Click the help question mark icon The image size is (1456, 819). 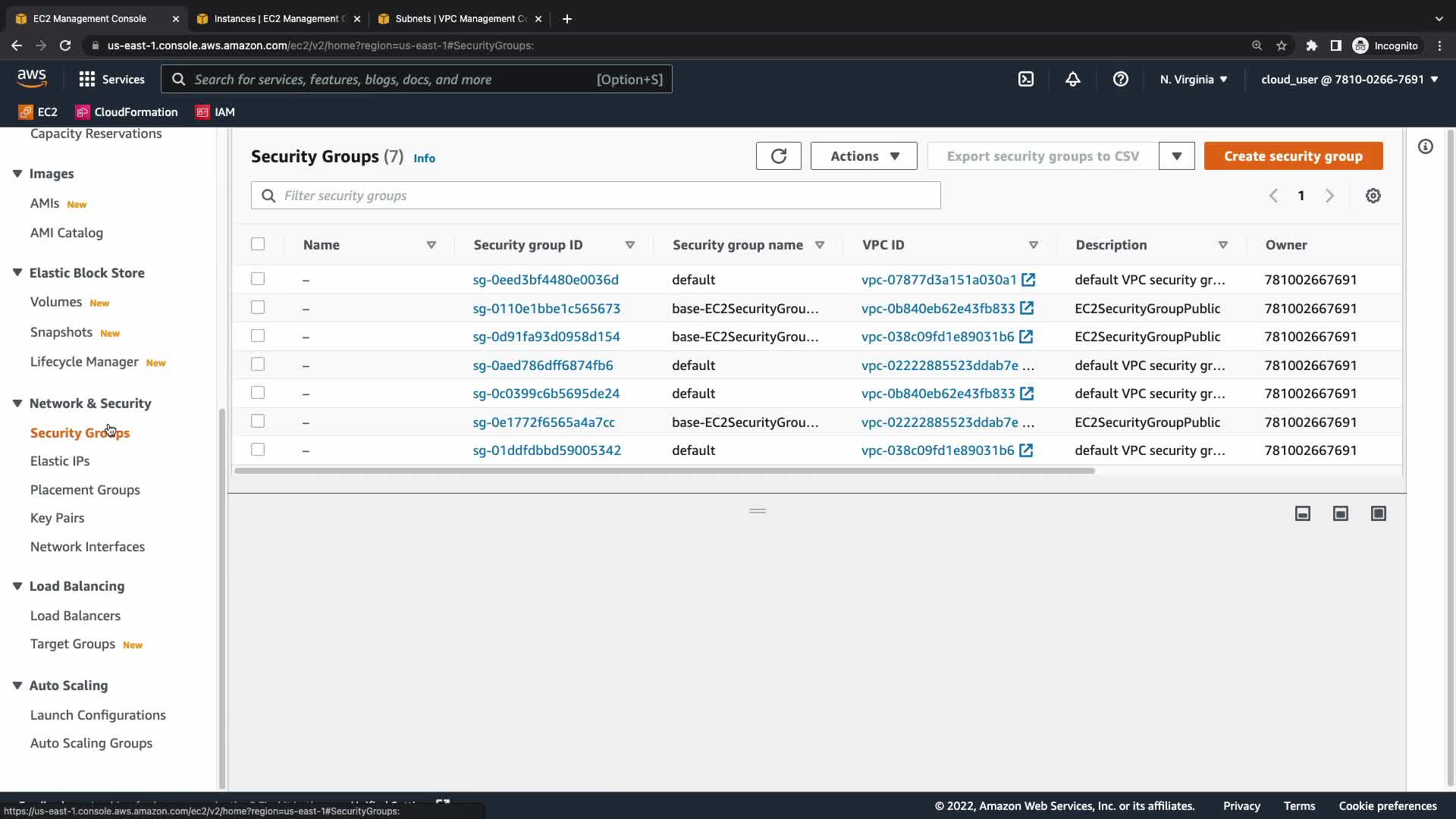click(x=1120, y=79)
